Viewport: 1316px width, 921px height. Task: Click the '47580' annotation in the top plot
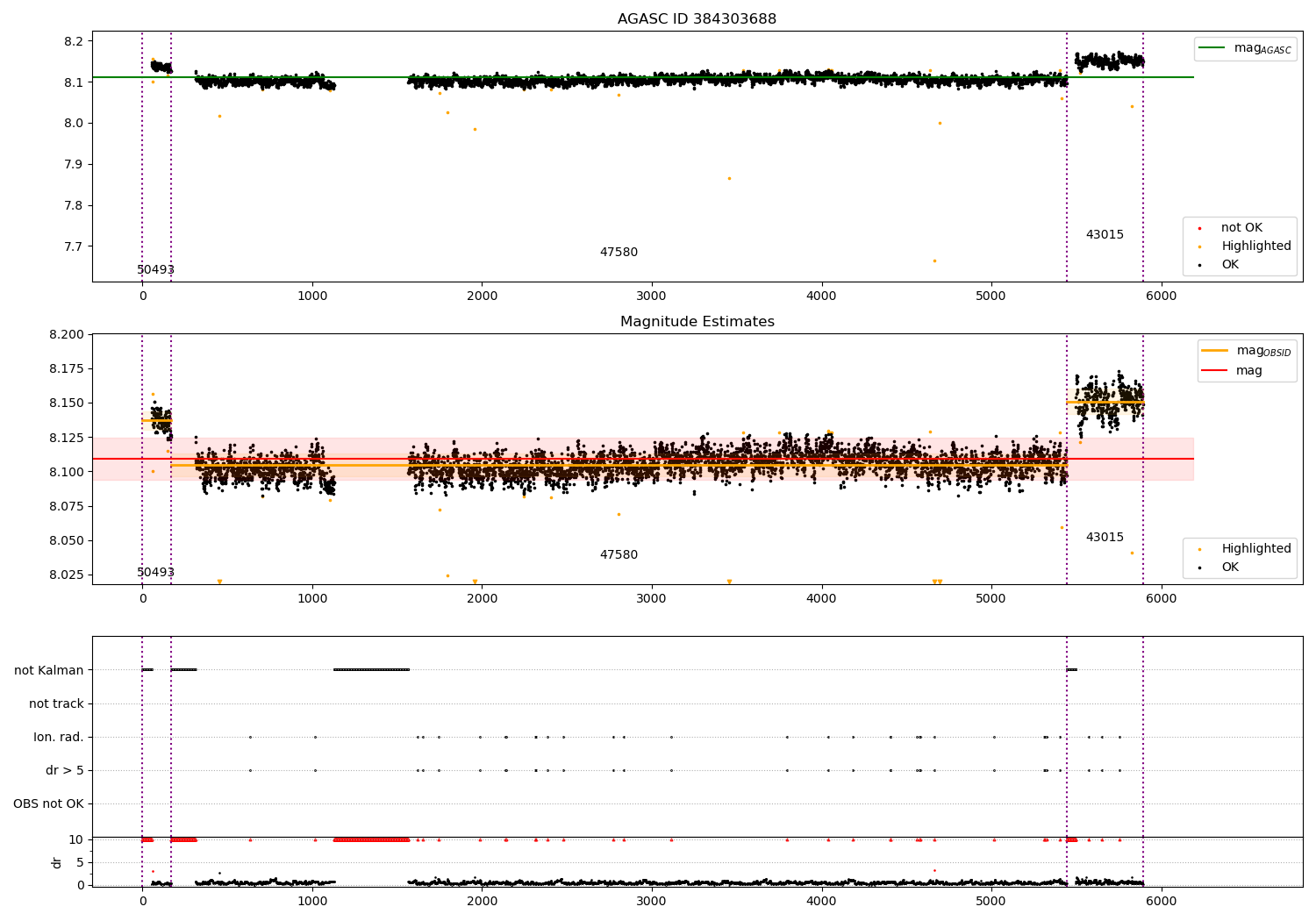pos(619,252)
